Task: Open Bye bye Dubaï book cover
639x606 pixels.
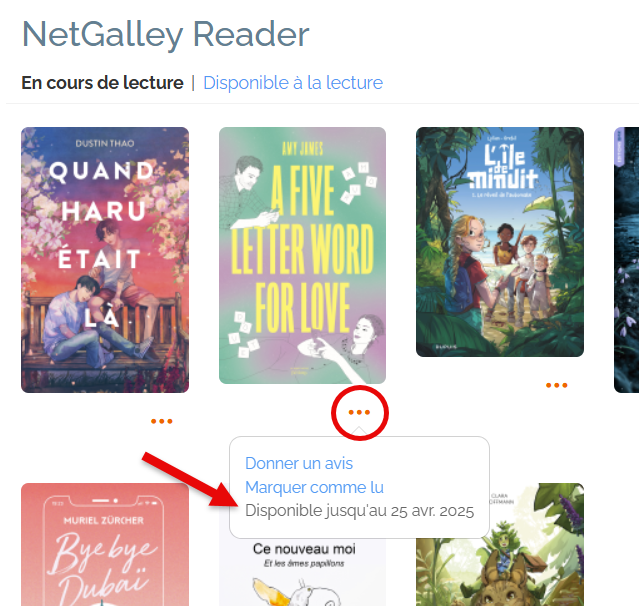Action: tap(105, 544)
